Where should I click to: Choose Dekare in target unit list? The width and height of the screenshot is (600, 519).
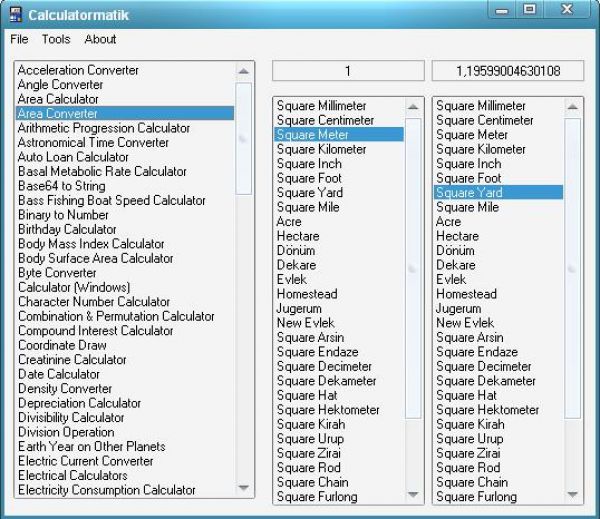pos(499,265)
